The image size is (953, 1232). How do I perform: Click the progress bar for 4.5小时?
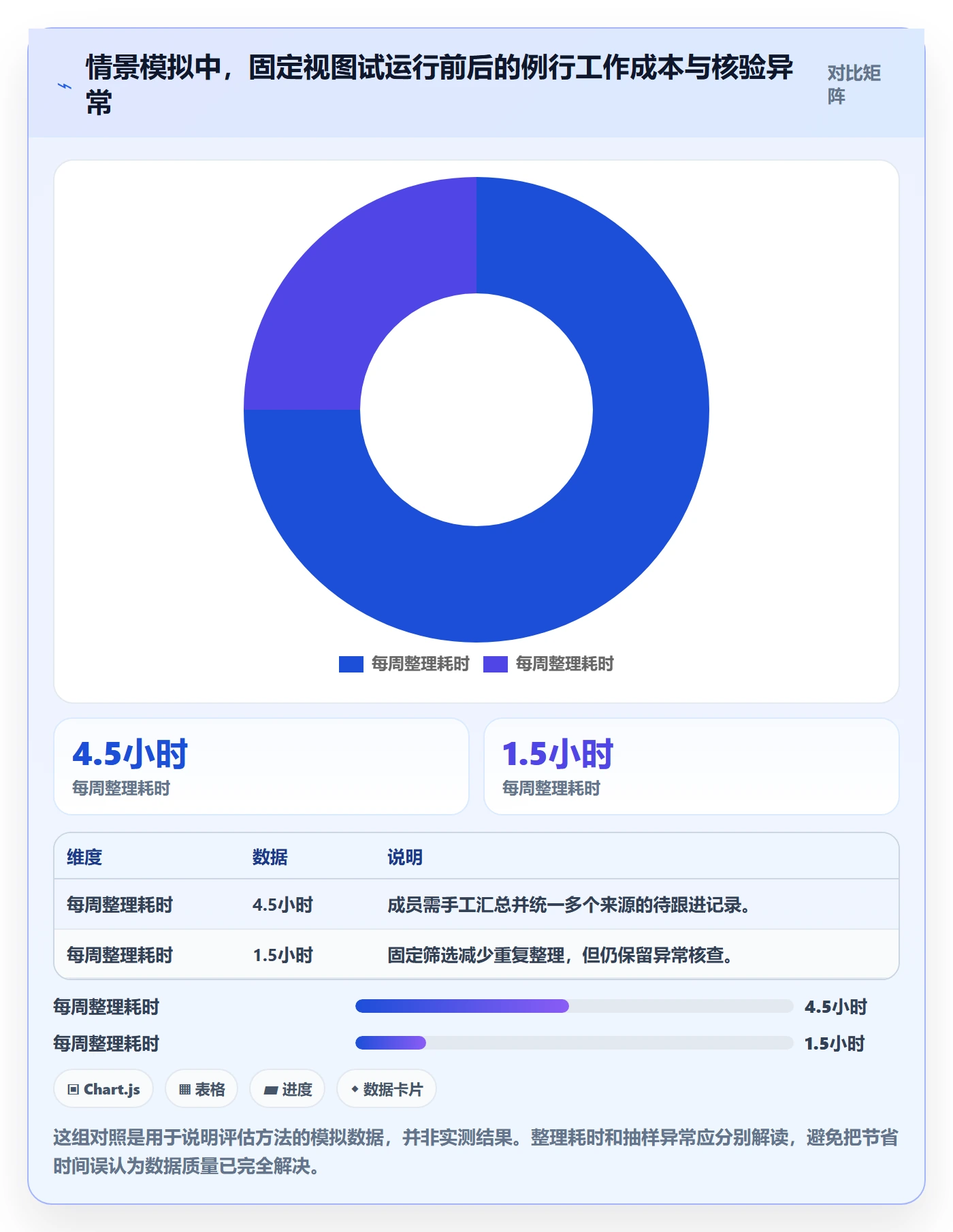tap(574, 1006)
